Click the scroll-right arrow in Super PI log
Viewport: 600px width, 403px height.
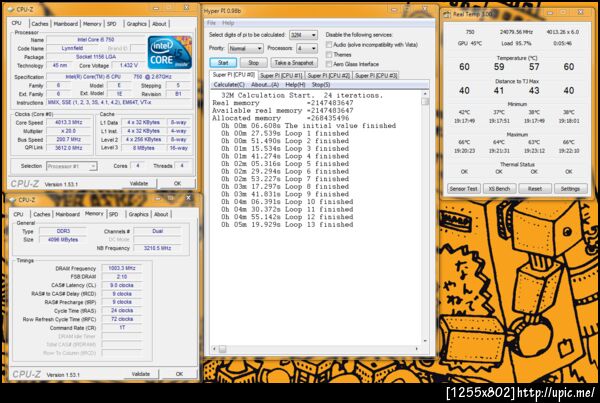tap(417, 349)
